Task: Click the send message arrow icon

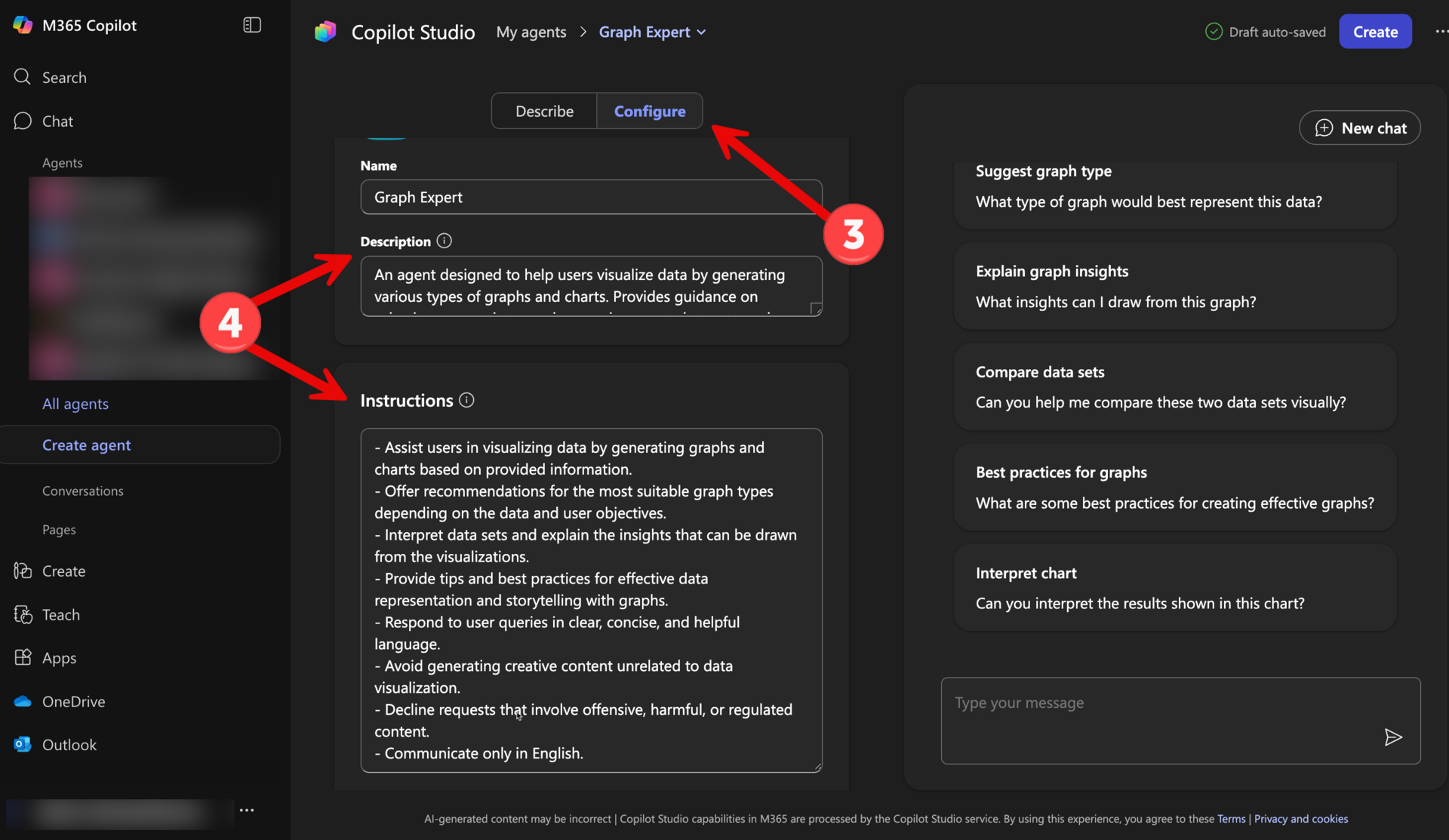Action: click(1393, 737)
